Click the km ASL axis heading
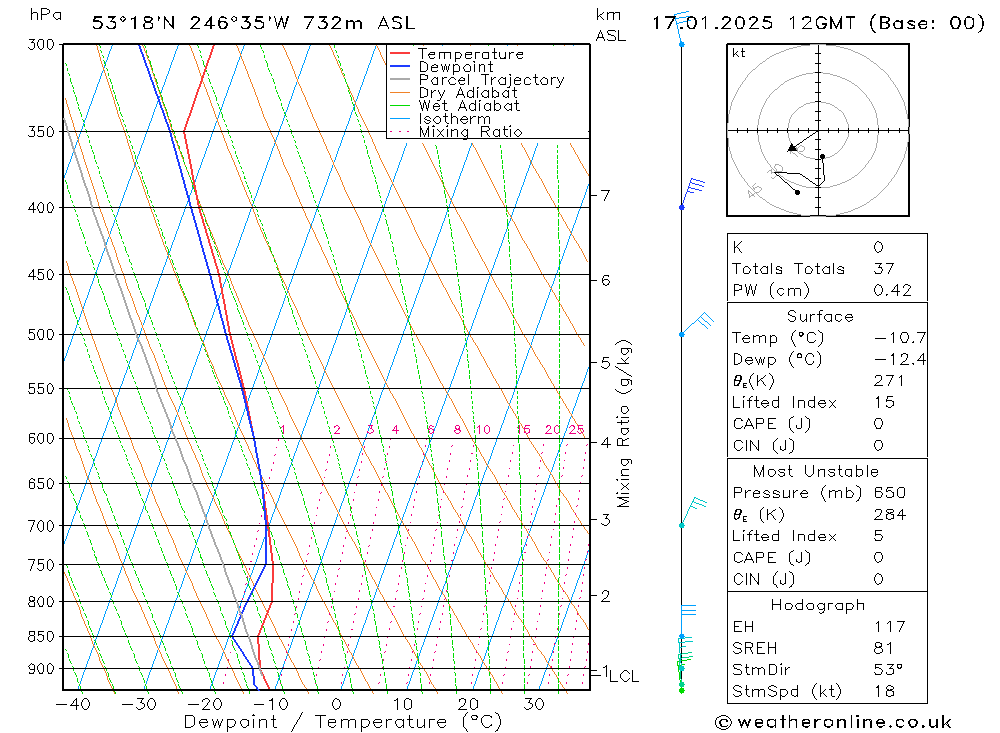The height and width of the screenshot is (733, 1000). [610, 26]
